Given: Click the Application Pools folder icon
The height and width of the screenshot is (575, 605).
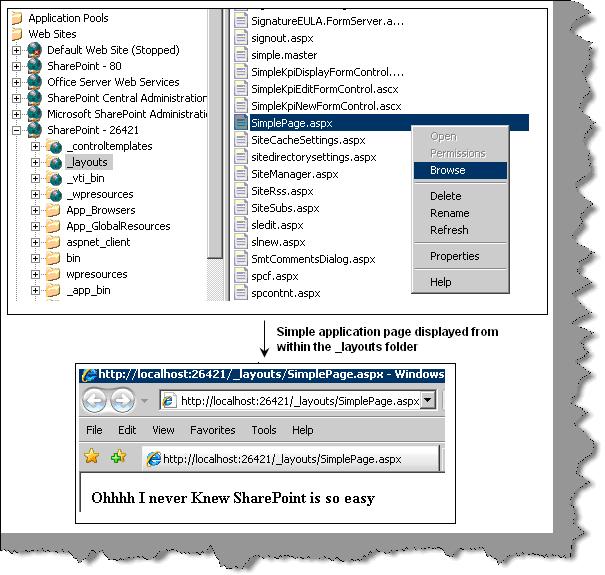Looking at the screenshot, I should tap(17, 18).
